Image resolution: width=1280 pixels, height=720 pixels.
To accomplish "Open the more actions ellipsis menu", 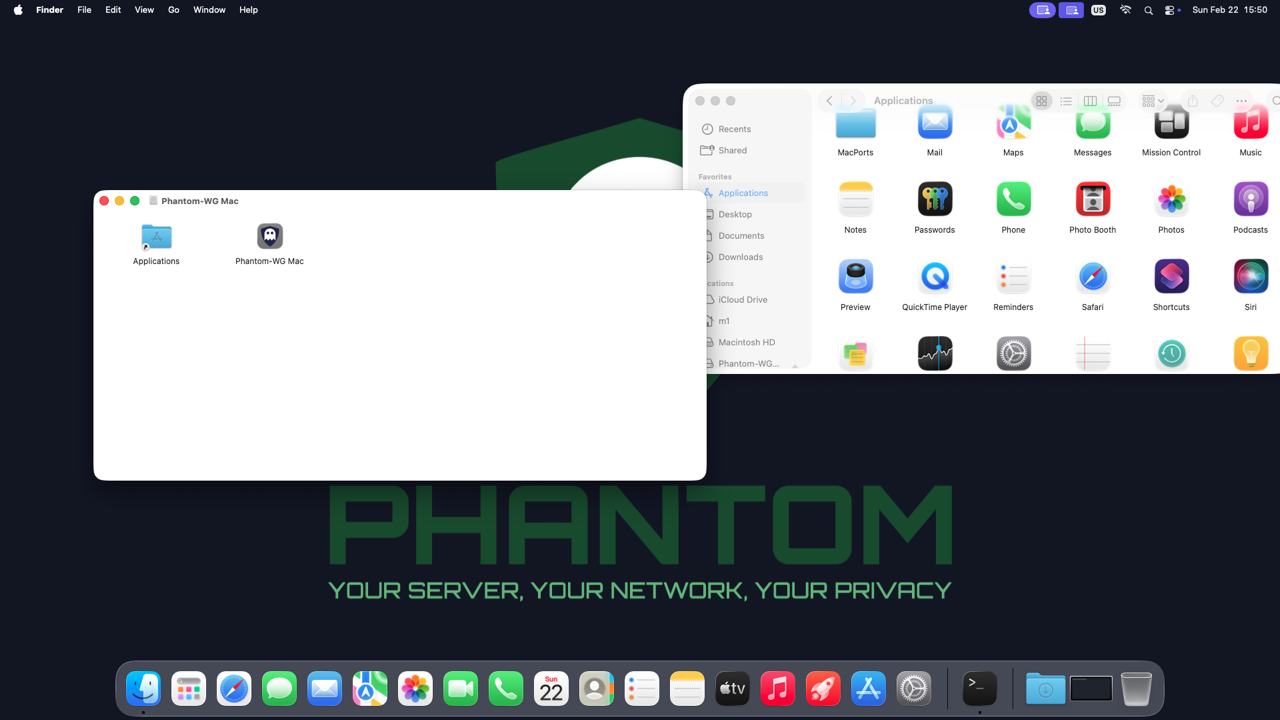I will tap(1241, 101).
